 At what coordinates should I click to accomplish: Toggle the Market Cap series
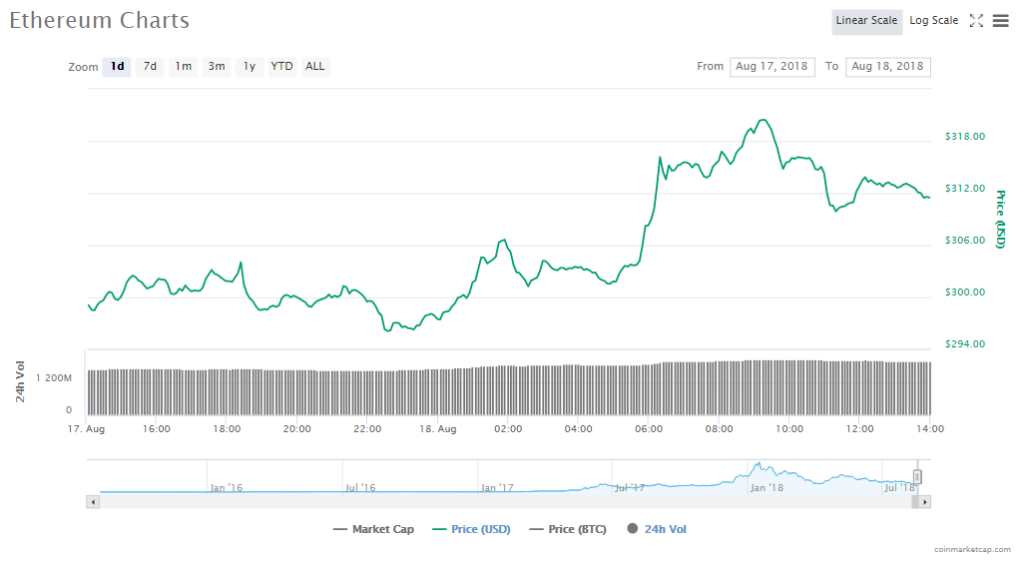(x=373, y=529)
